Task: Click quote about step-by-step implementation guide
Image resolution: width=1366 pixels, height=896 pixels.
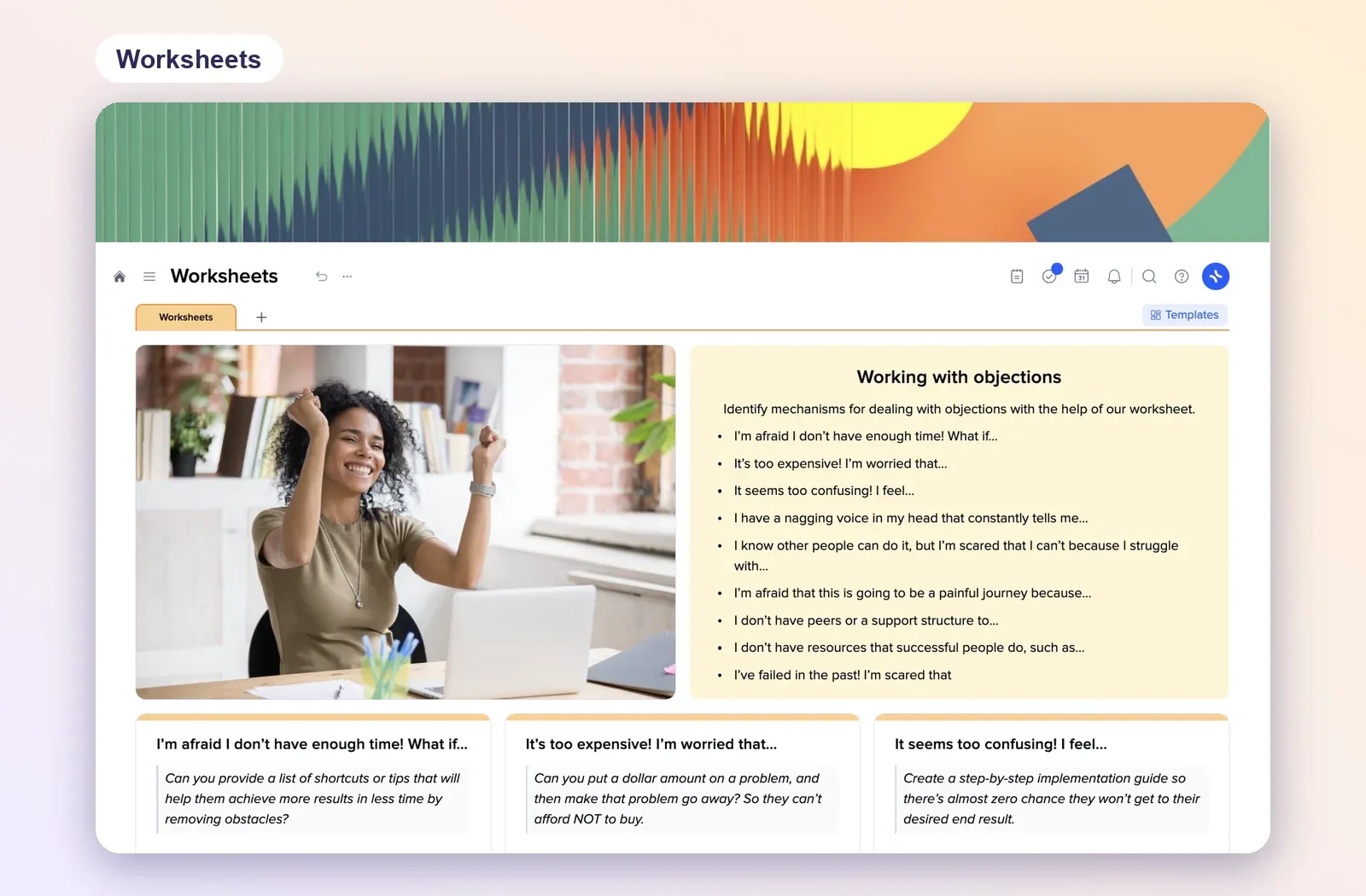Action: coord(1051,799)
